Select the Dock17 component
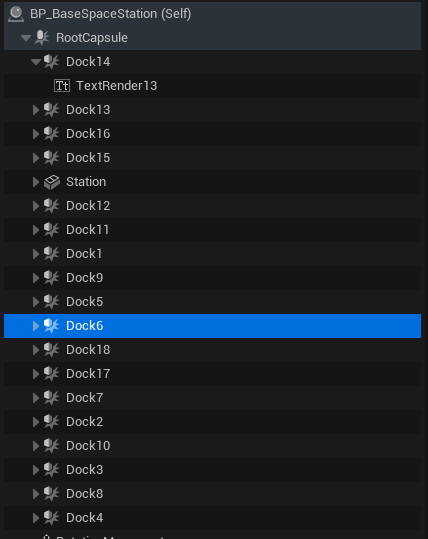This screenshot has height=539, width=428. click(x=212, y=374)
